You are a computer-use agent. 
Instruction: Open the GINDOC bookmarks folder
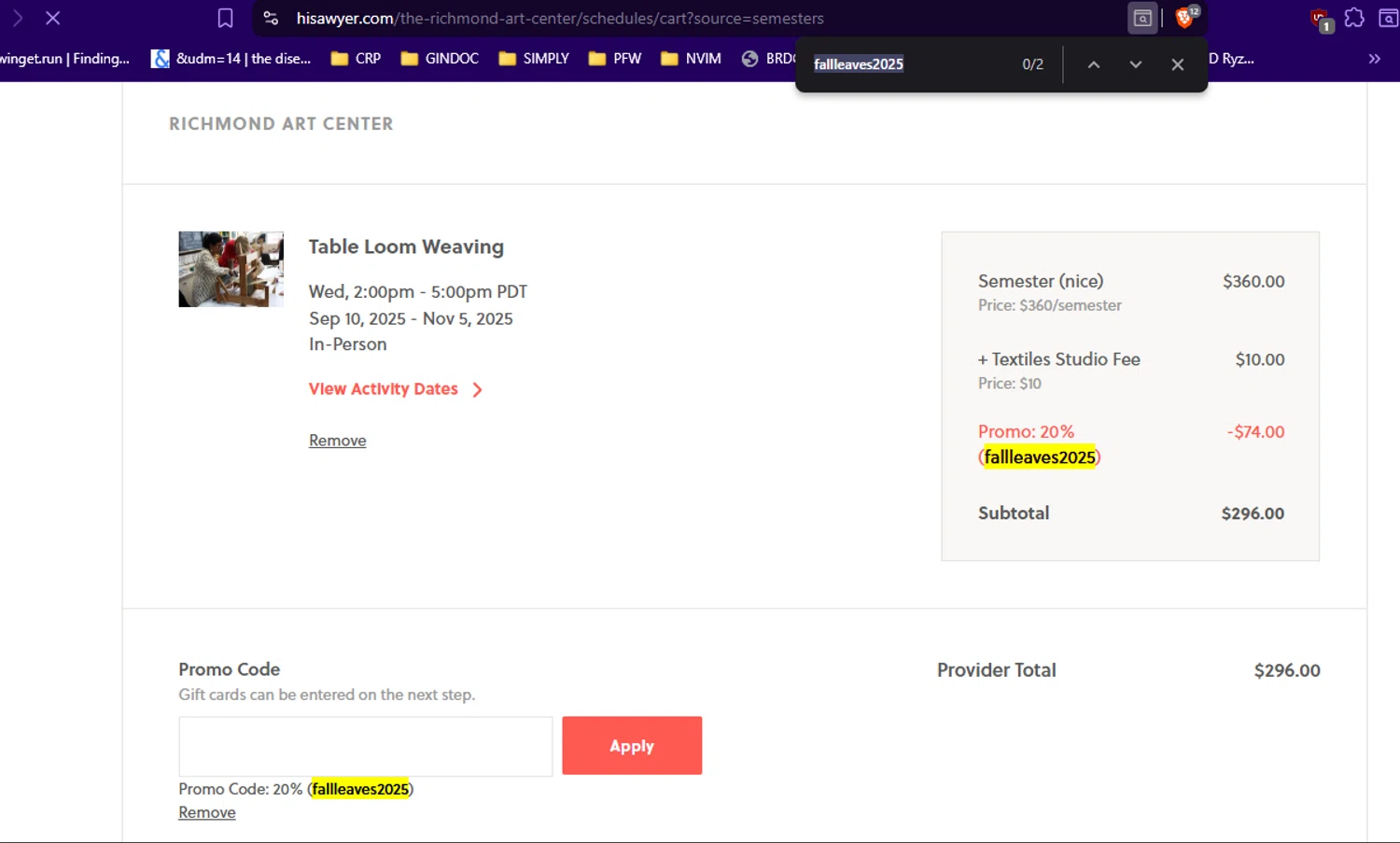[440, 58]
